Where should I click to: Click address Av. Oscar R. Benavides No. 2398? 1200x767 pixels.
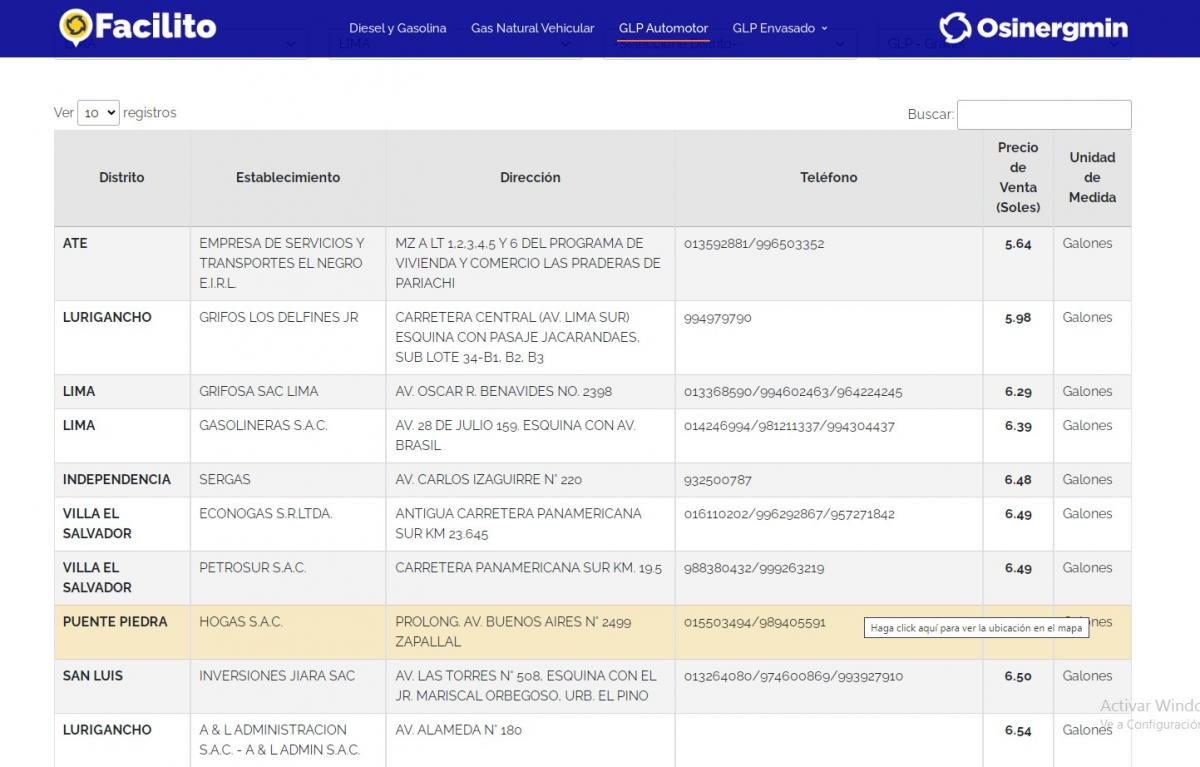coord(504,392)
